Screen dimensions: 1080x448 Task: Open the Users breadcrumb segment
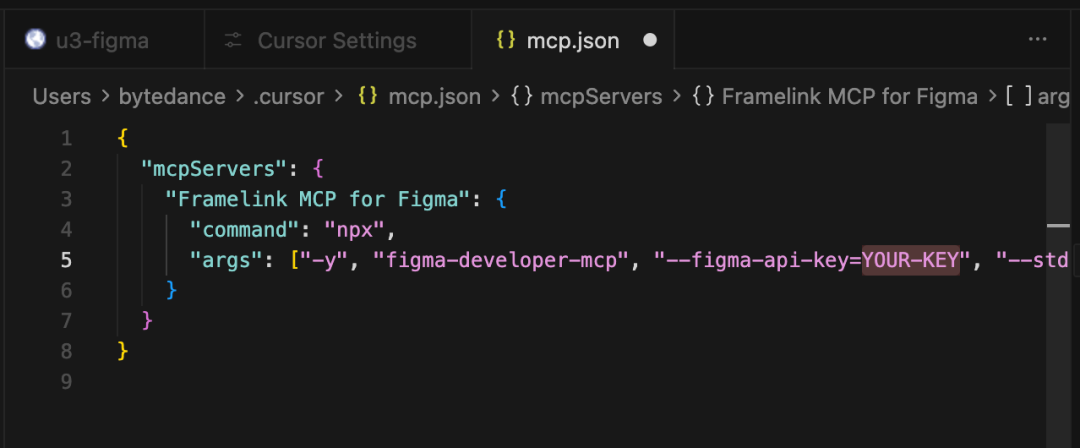(61, 97)
